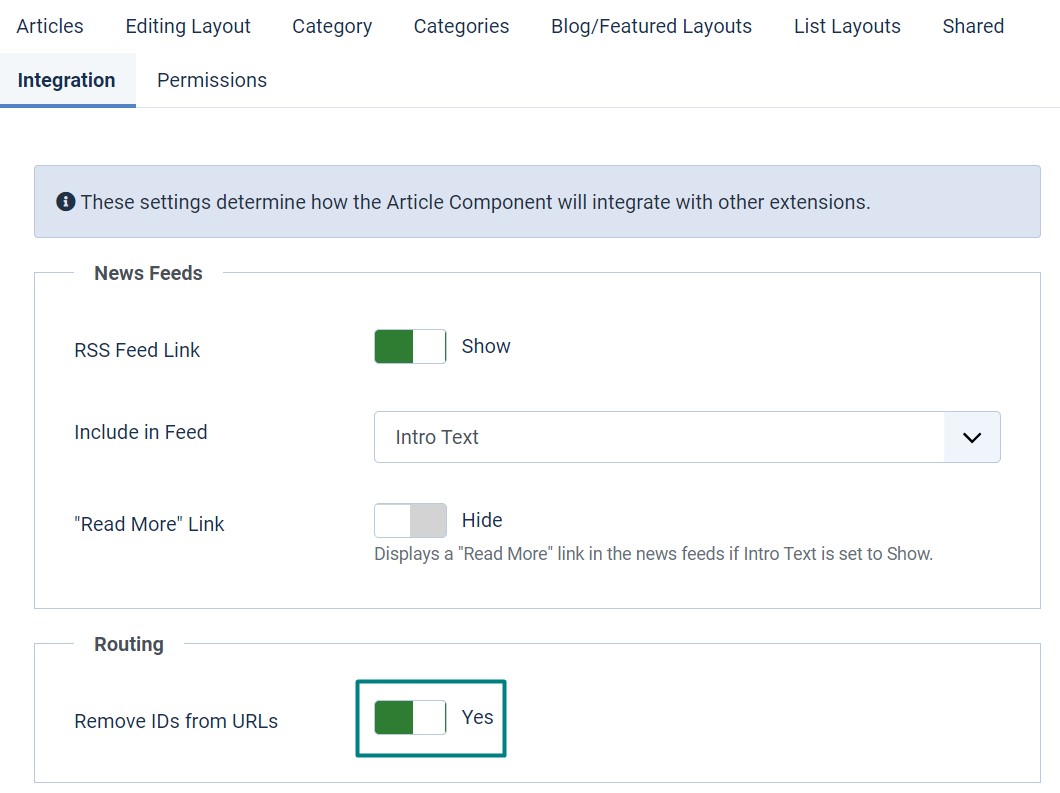This screenshot has width=1060, height=793.
Task: Select the Integration tab
Action: [x=67, y=80]
